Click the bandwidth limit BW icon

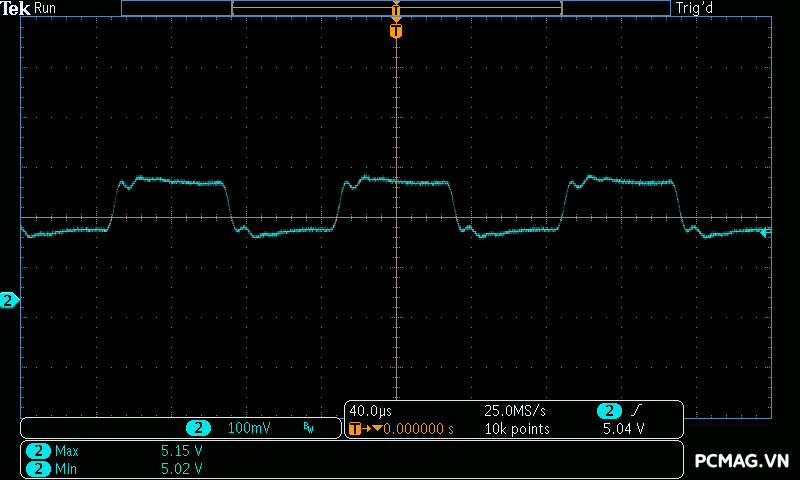tap(308, 428)
